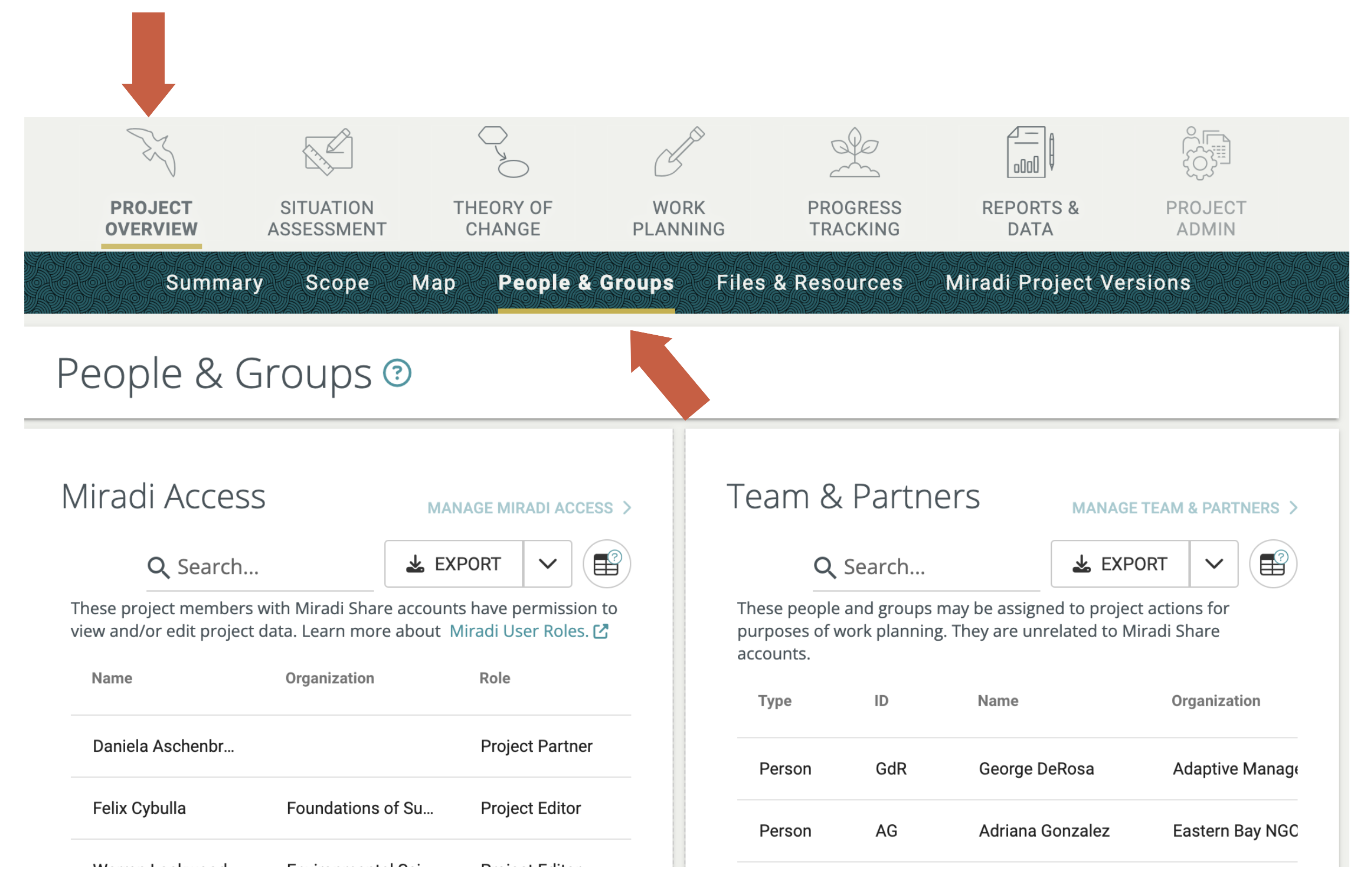The height and width of the screenshot is (882, 1372).
Task: Open Reports & Data chart icon
Action: [1030, 152]
